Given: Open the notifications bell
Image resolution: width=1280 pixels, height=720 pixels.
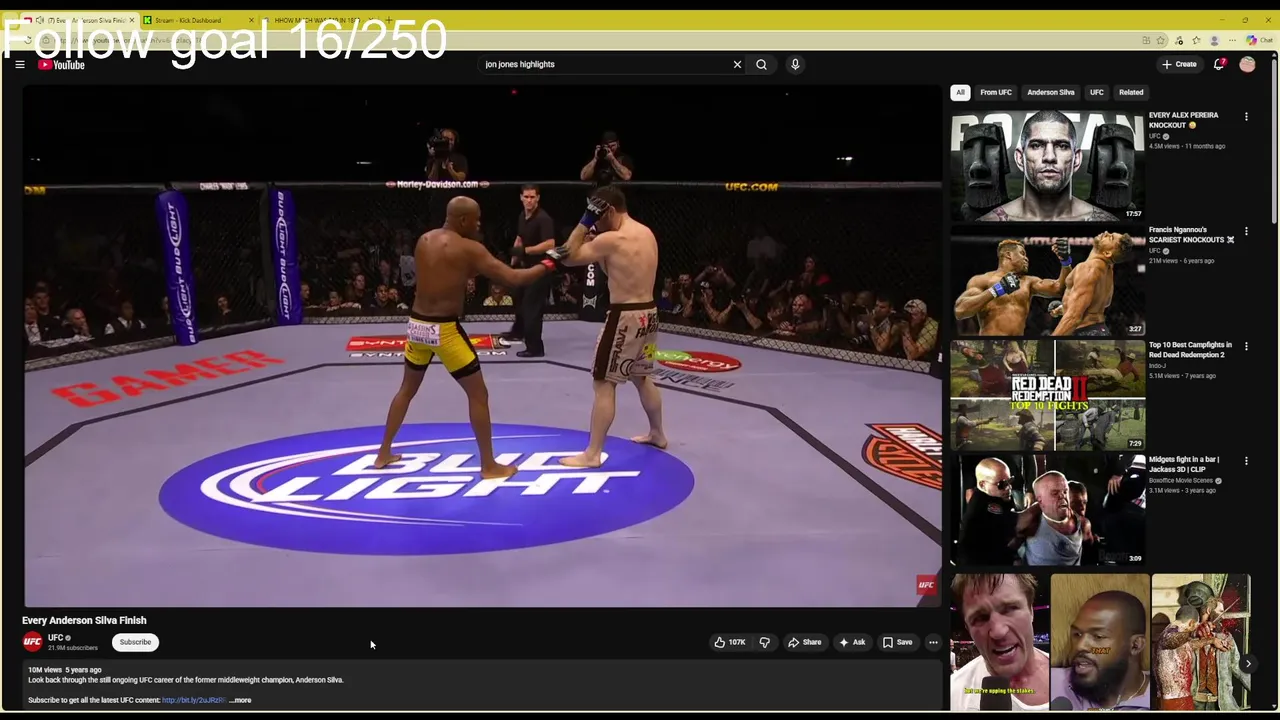Looking at the screenshot, I should [1219, 64].
